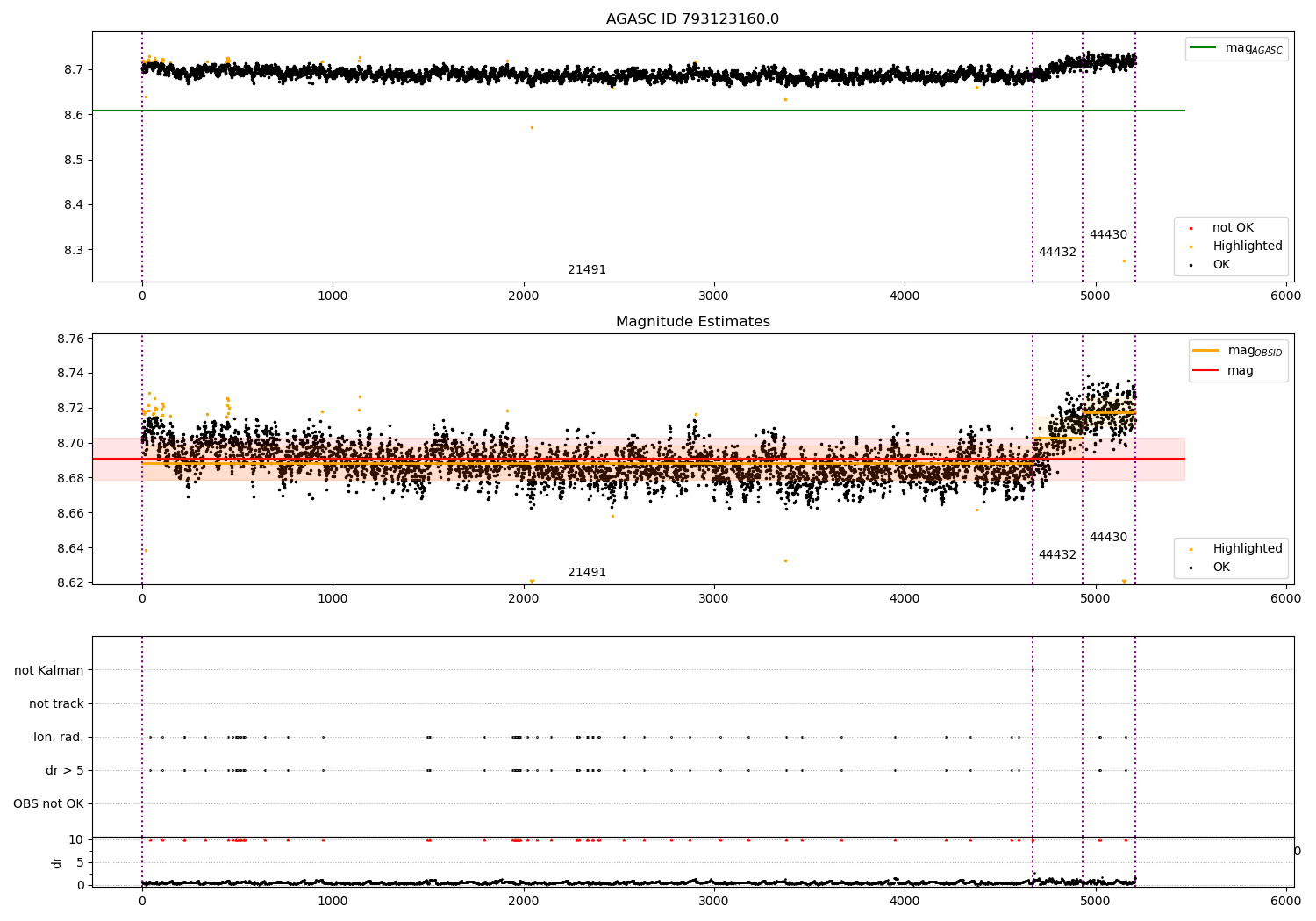Screen dimensions: 1316x921
Task: Click the "Ion. rad." axis label
Action: click(59, 738)
